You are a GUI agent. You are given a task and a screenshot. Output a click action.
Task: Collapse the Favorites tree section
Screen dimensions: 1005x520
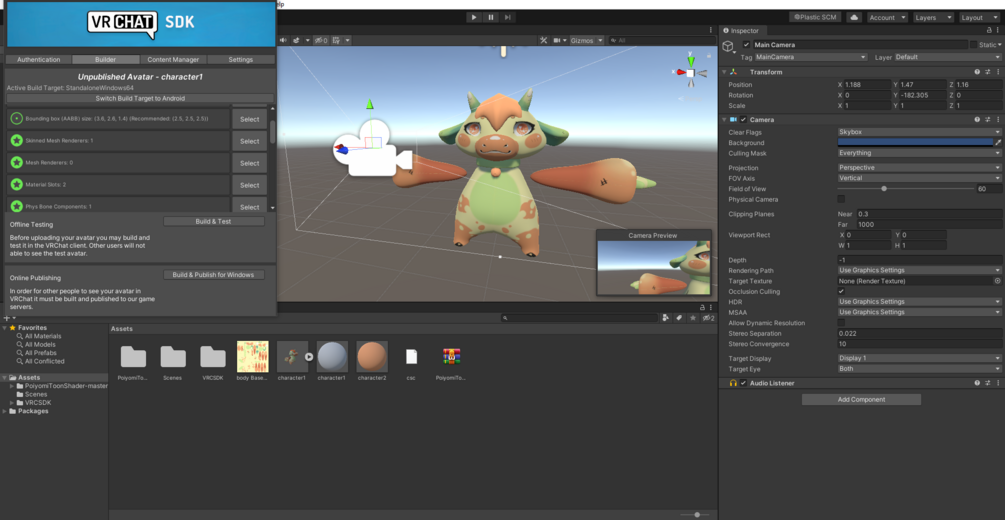pyautogui.click(x=4, y=328)
